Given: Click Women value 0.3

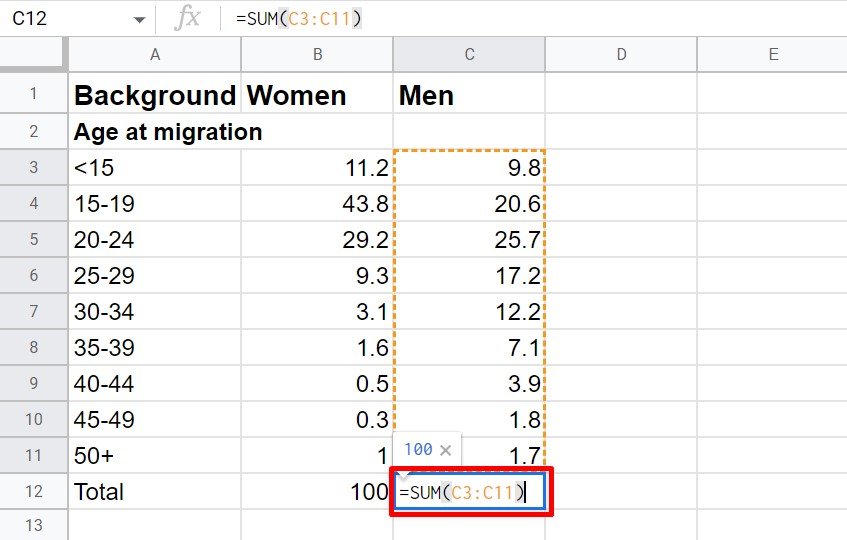Looking at the screenshot, I should click(x=317, y=419).
